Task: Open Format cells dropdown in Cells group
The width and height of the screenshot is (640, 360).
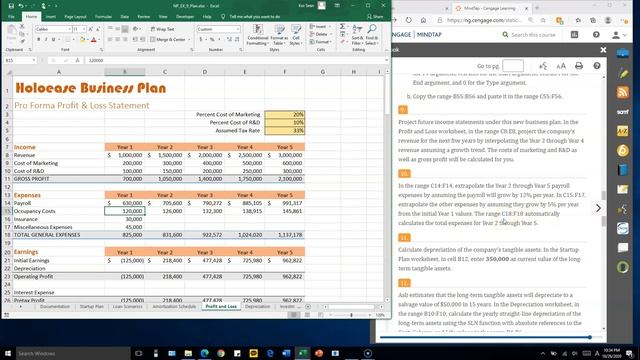Action: point(320,42)
